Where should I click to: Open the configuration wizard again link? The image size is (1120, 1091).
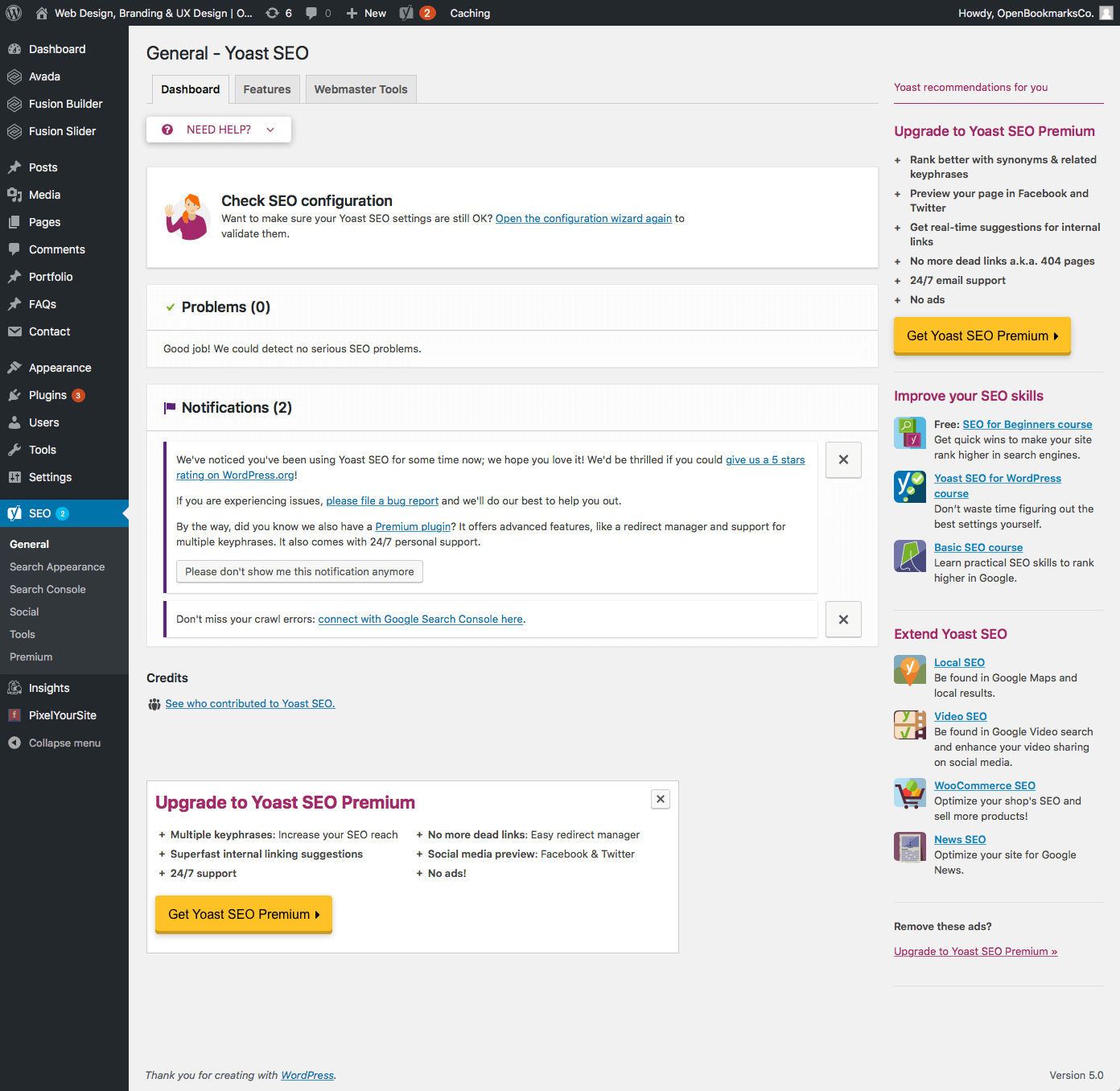583,218
